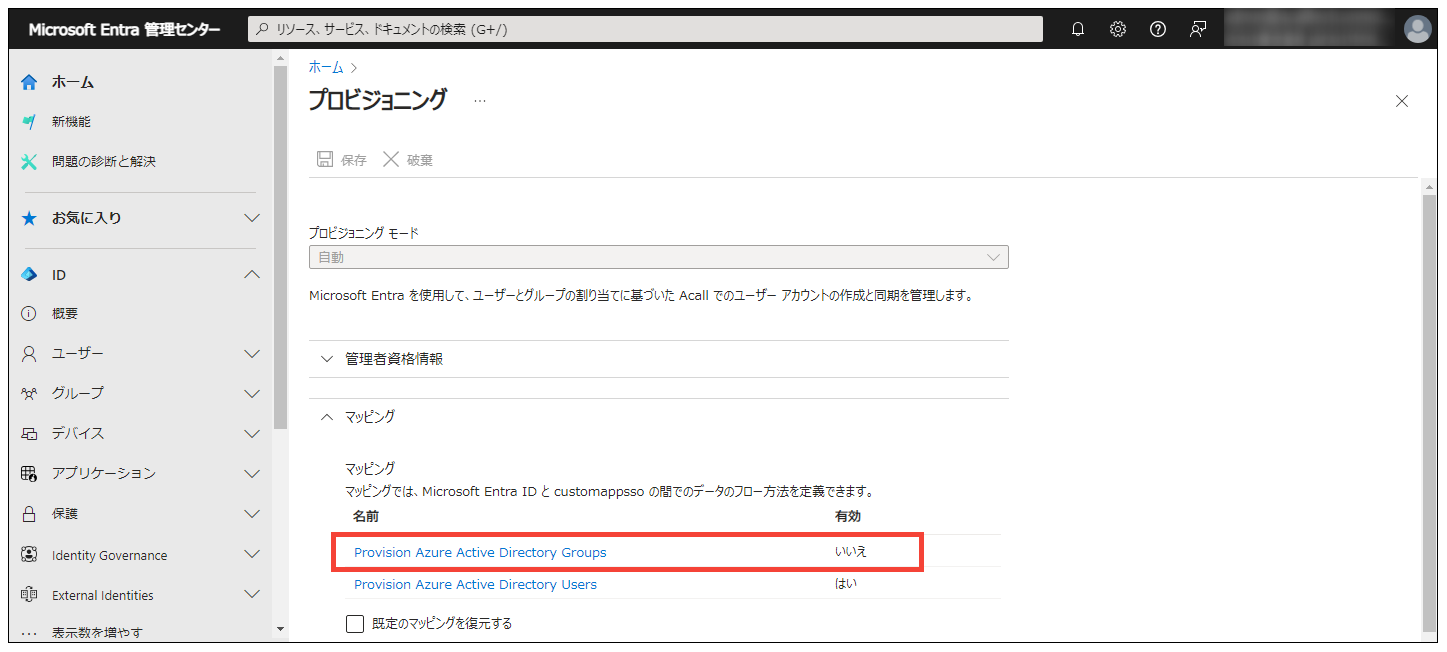Open the settings gear icon
The width and height of the screenshot is (1447, 652).
pos(1118,29)
